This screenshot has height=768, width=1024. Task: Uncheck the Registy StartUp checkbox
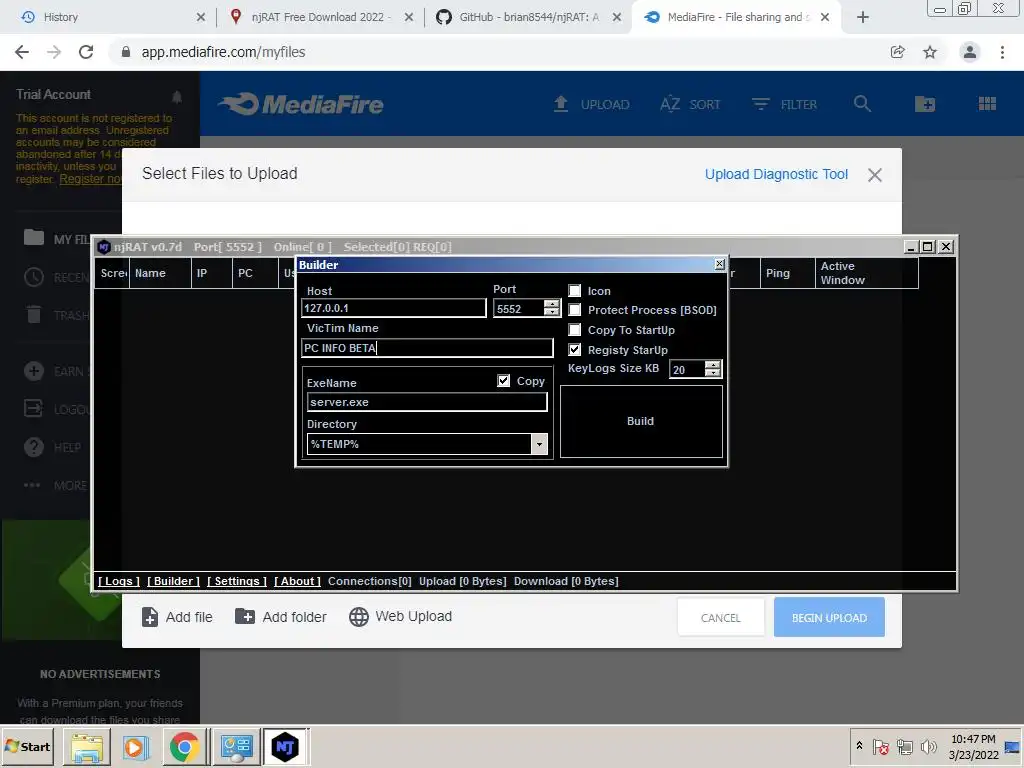pos(575,349)
